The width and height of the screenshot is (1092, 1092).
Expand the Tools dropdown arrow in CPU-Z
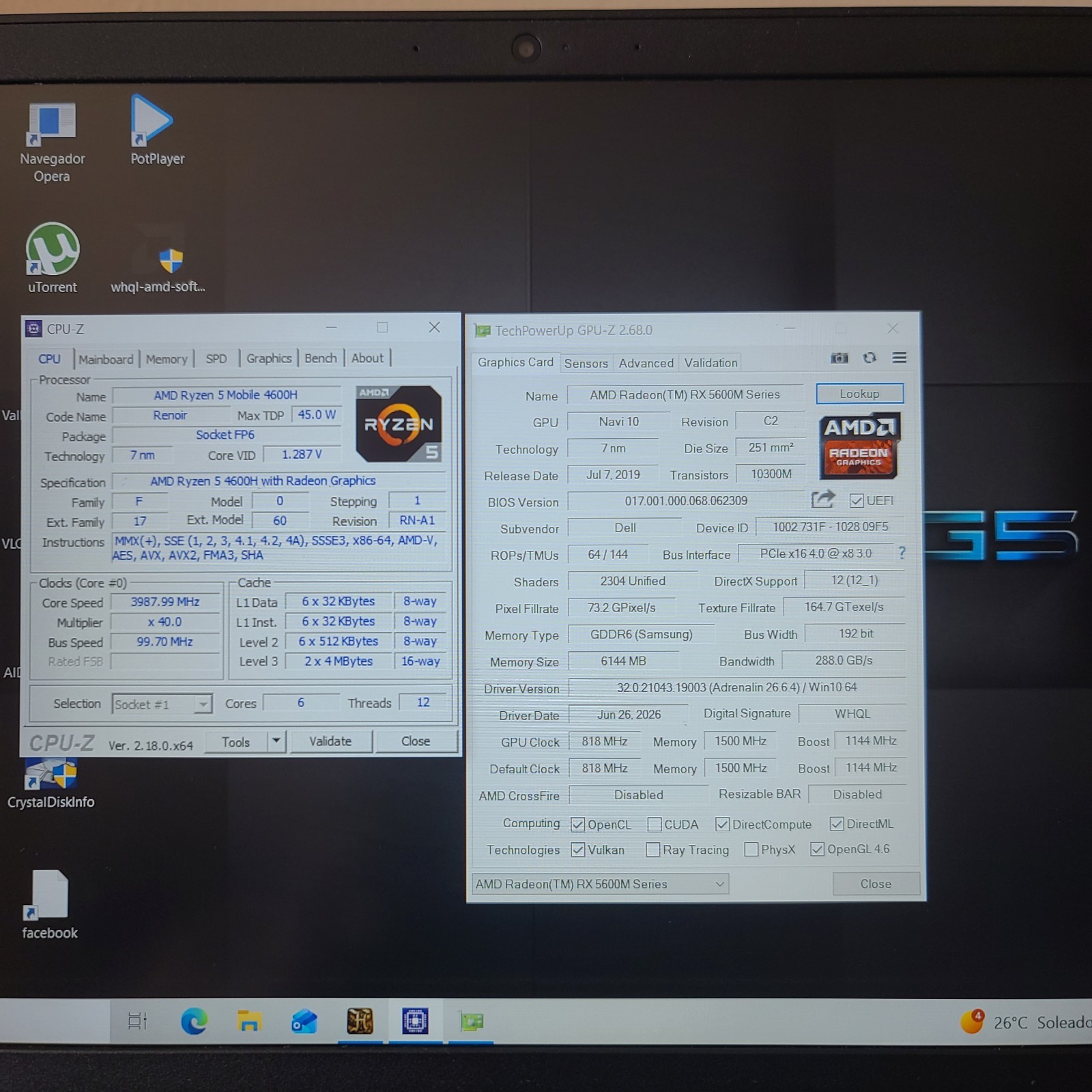(276, 741)
